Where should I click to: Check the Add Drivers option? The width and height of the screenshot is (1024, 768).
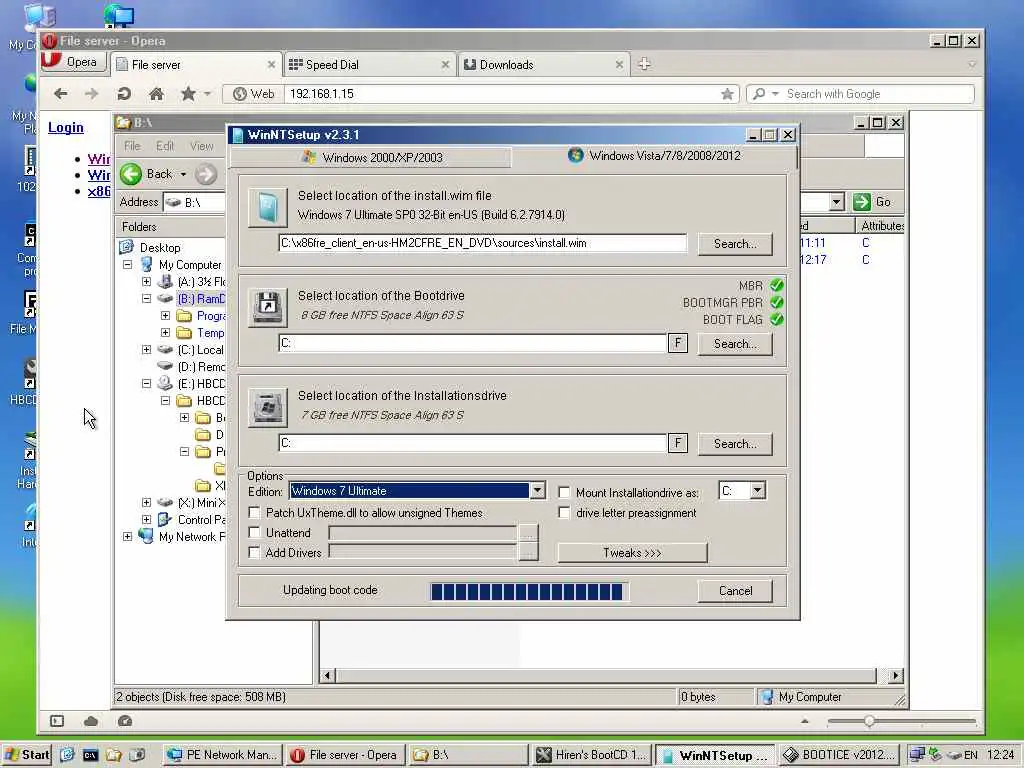point(254,552)
